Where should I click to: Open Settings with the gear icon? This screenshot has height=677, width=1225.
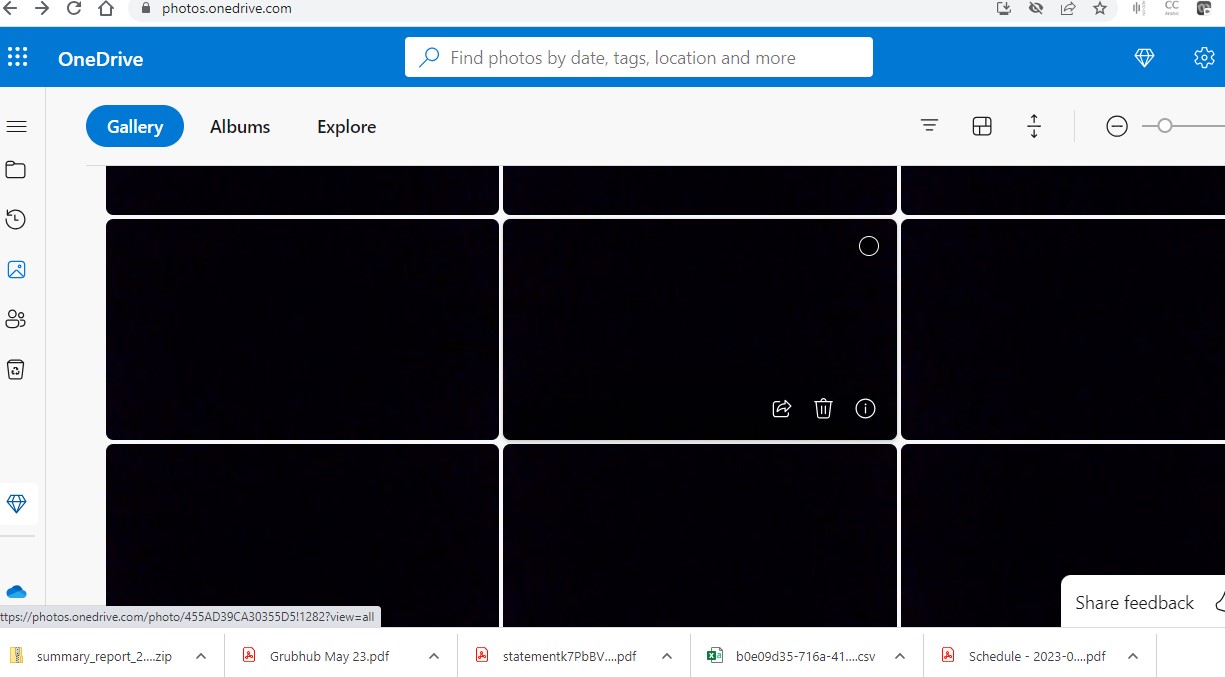click(x=1204, y=57)
